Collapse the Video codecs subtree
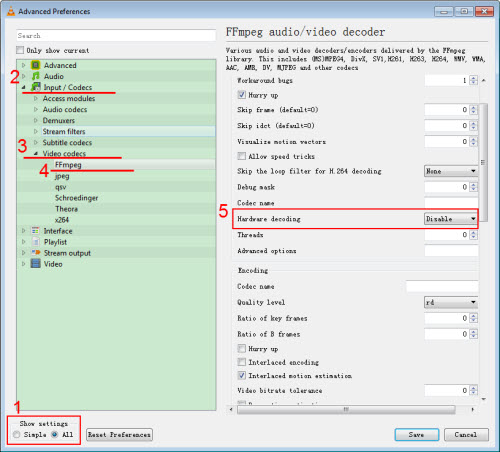 click(x=36, y=153)
